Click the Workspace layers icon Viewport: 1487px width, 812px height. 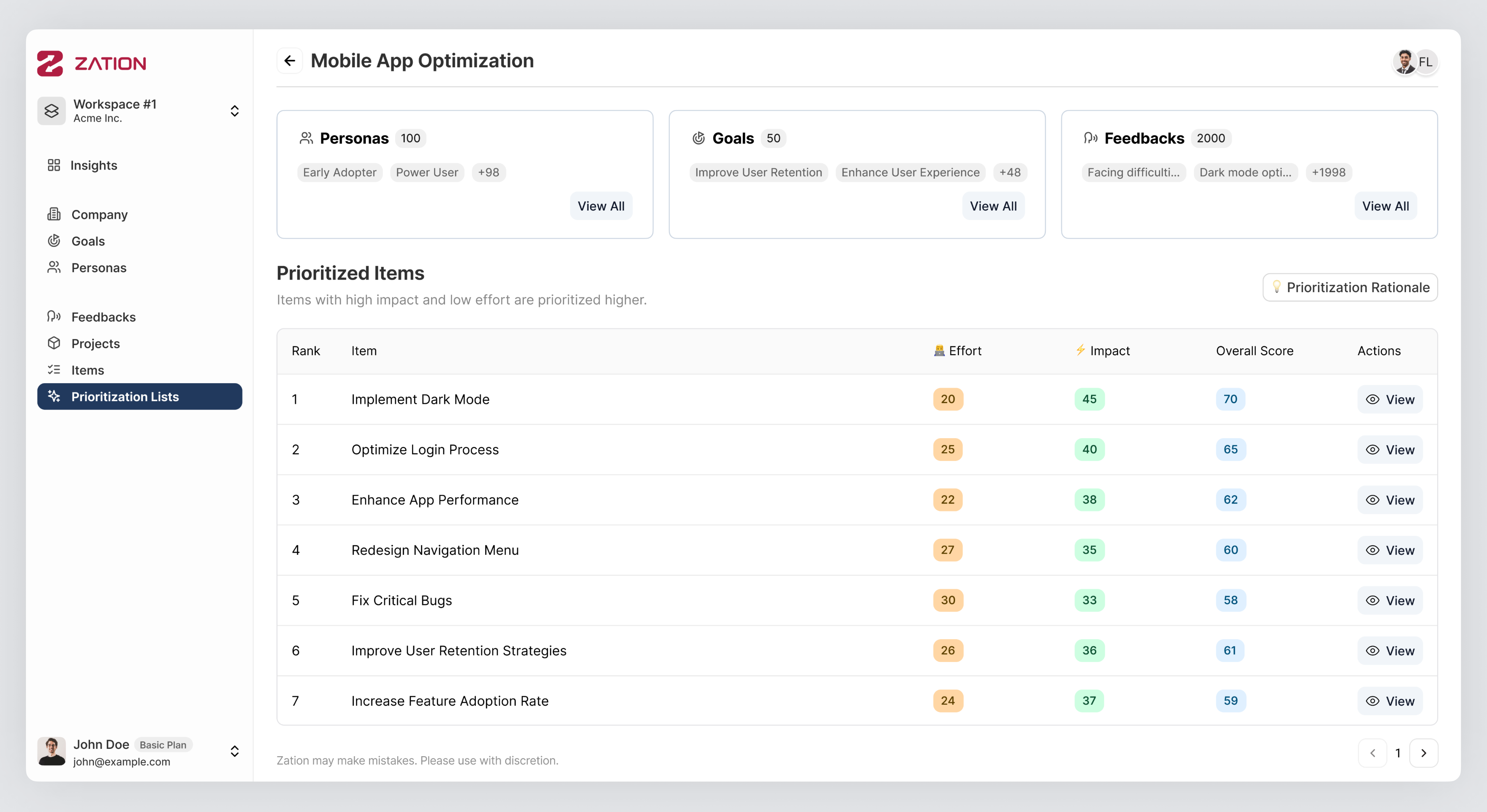pyautogui.click(x=51, y=111)
